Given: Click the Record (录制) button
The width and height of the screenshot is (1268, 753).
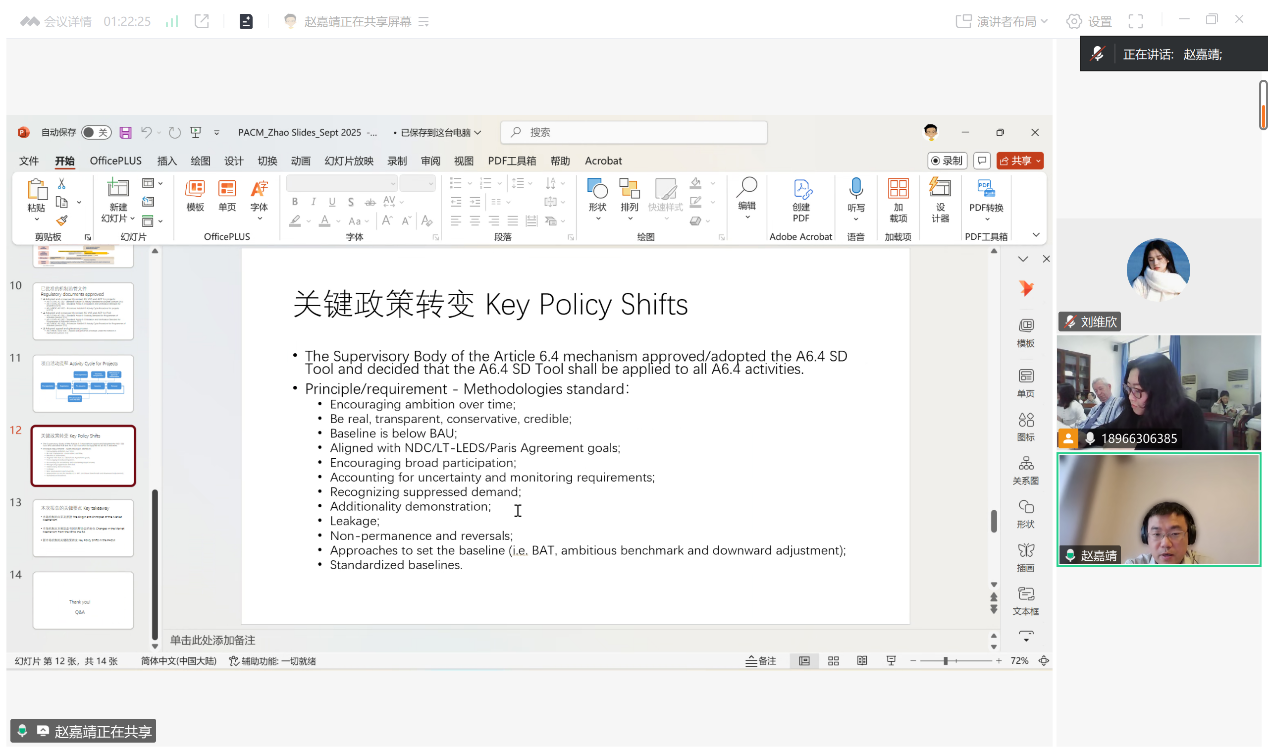Looking at the screenshot, I should (x=946, y=160).
